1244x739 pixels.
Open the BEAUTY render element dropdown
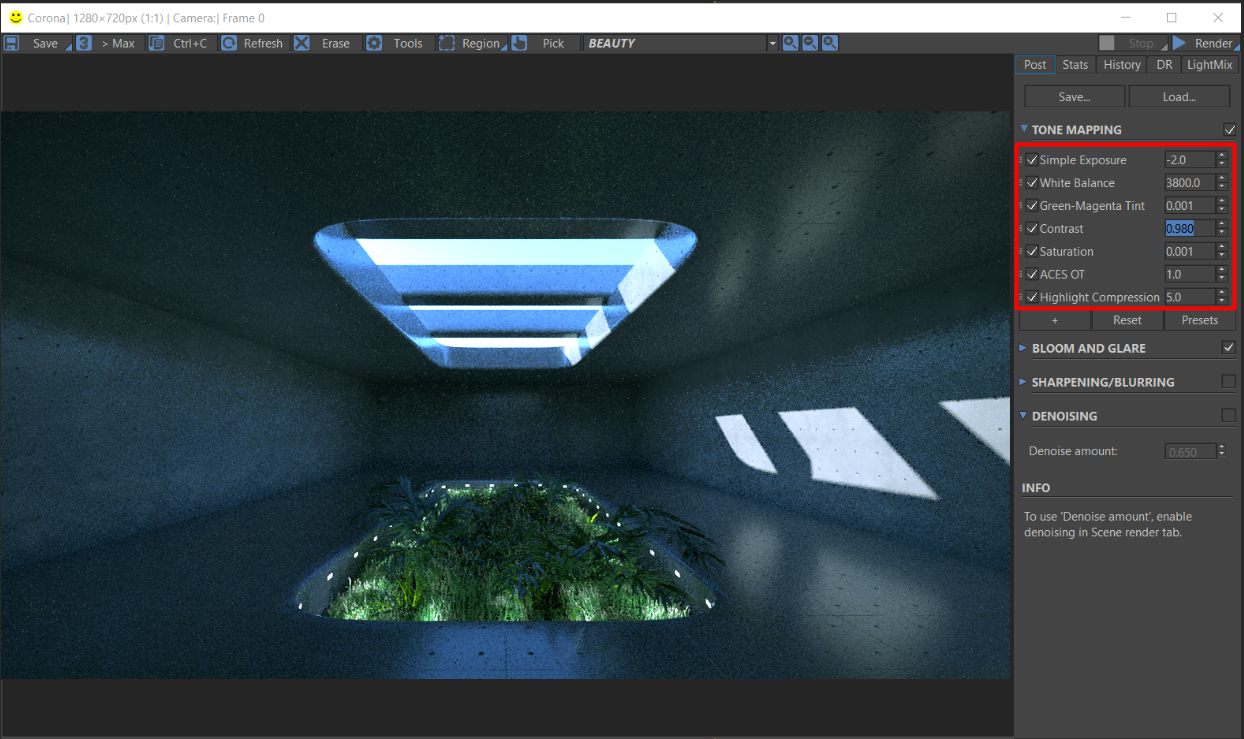point(772,43)
